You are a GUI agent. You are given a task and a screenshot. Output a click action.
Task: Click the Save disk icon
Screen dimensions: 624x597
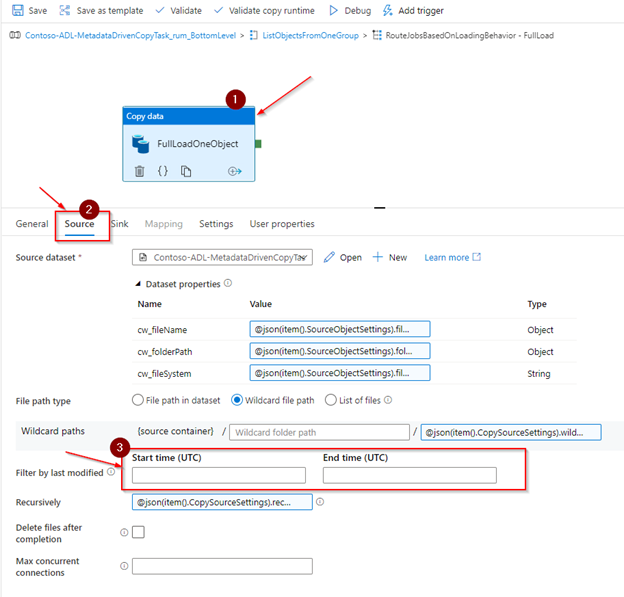coord(18,10)
